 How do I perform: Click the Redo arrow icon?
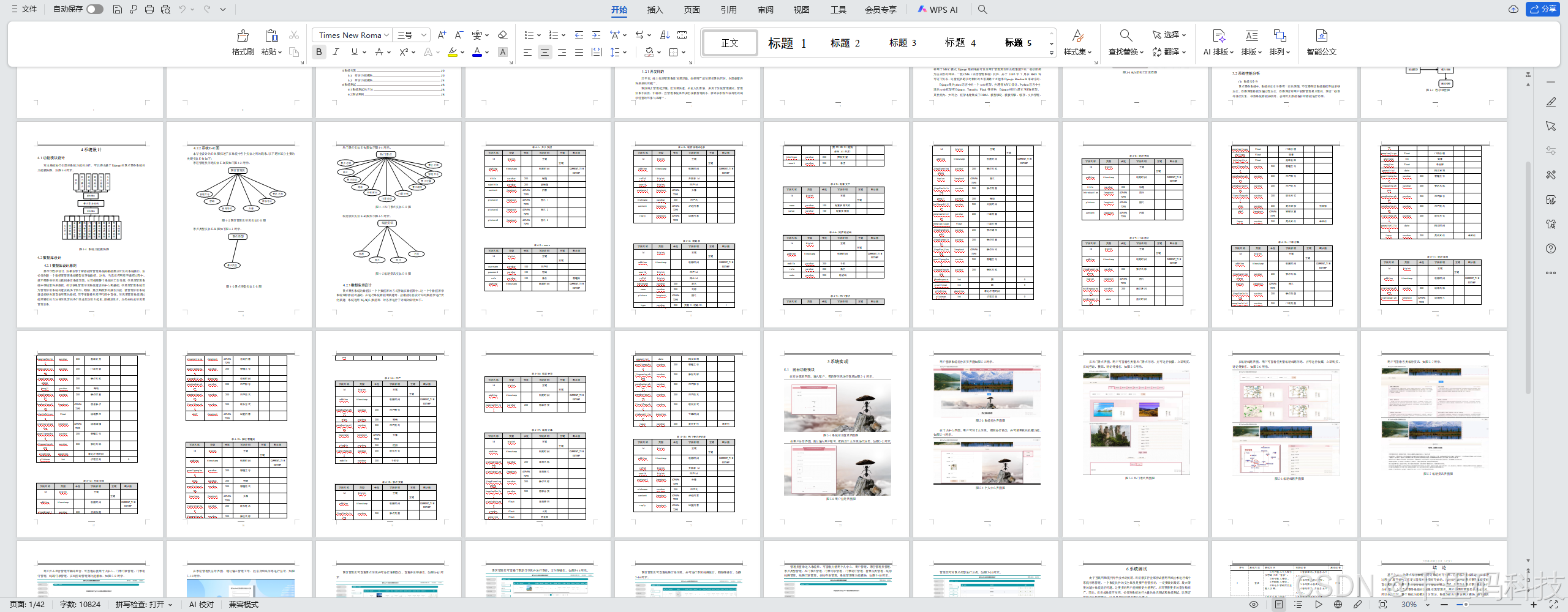click(x=207, y=9)
